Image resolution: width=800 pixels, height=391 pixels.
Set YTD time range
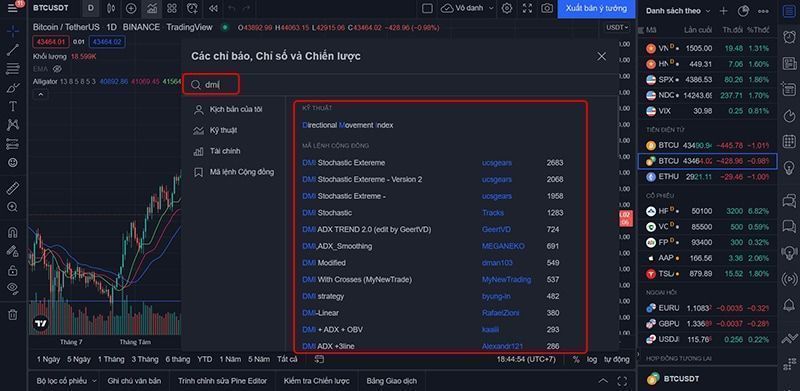205,359
